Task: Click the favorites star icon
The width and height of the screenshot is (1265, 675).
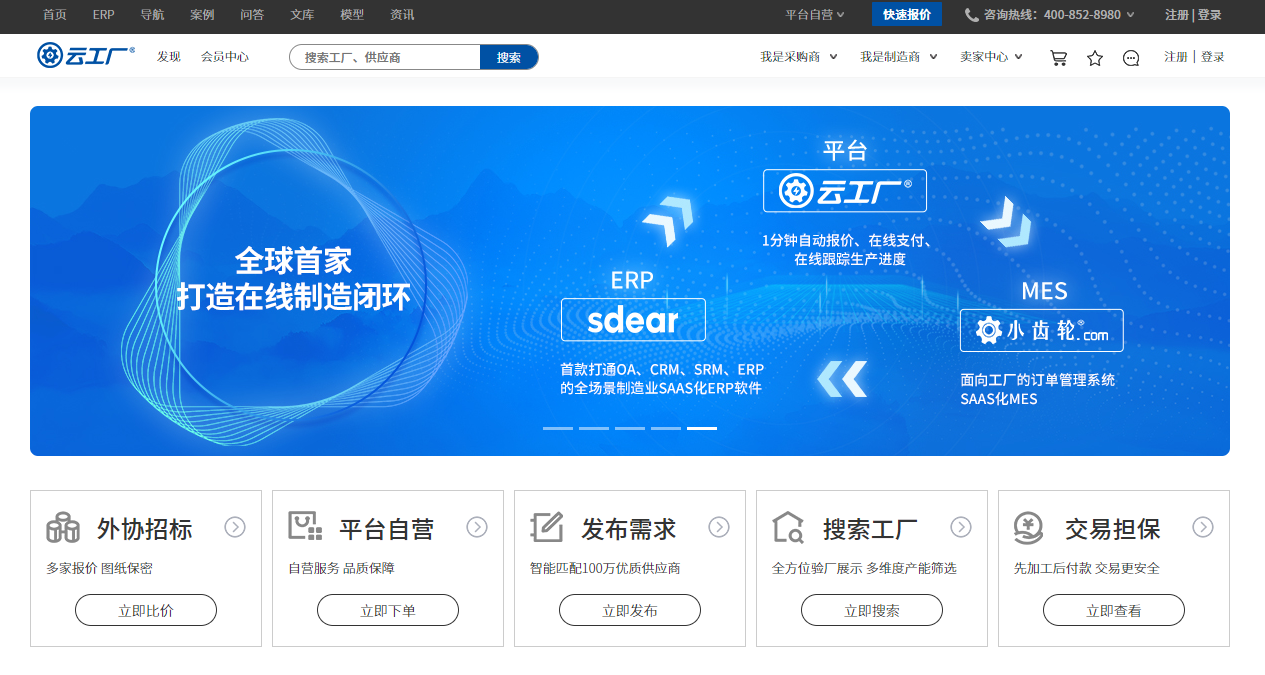Action: 1095,58
